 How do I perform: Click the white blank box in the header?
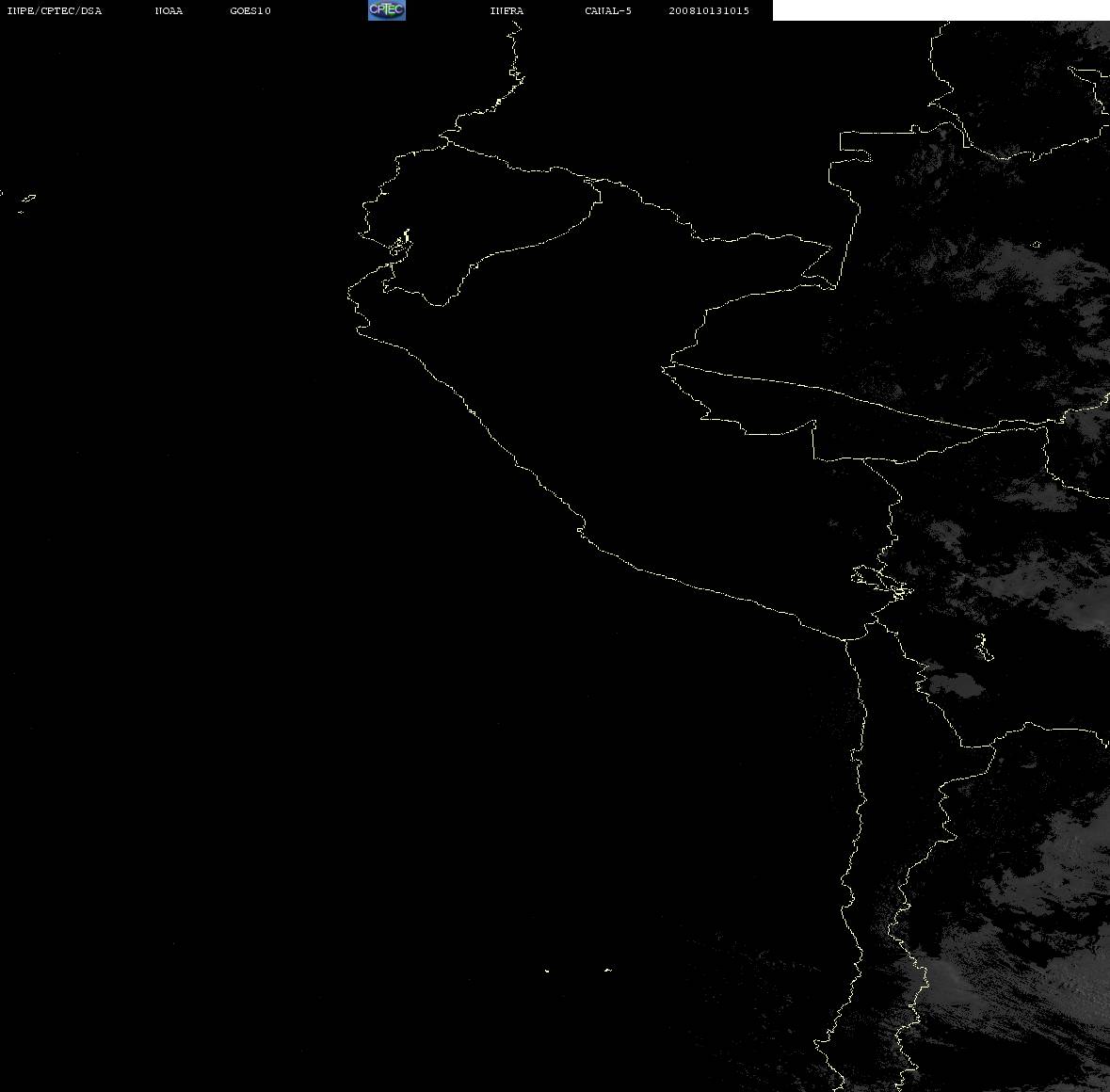941,10
